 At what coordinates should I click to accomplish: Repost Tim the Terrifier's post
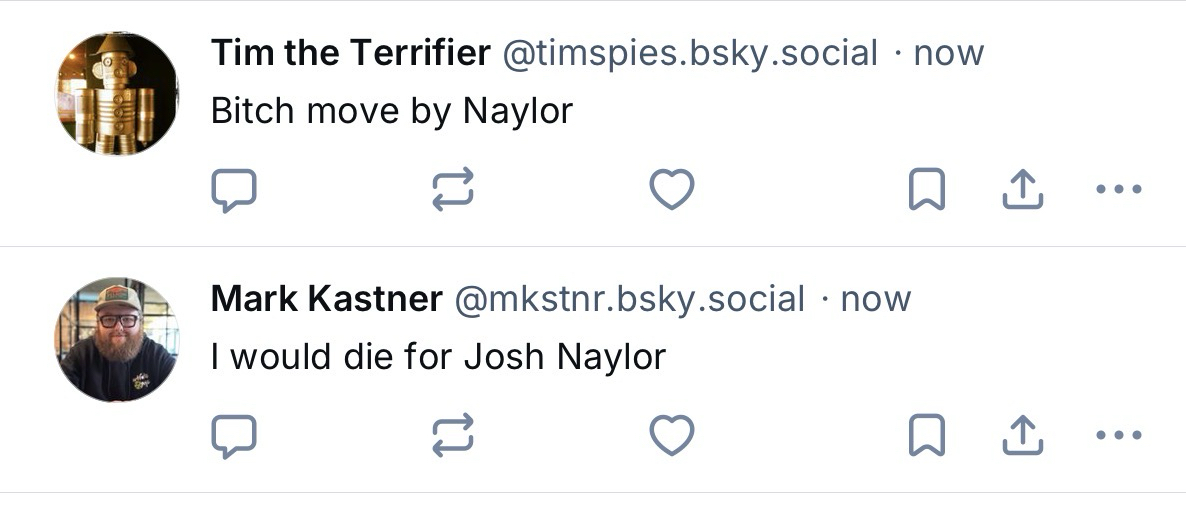pos(452,189)
